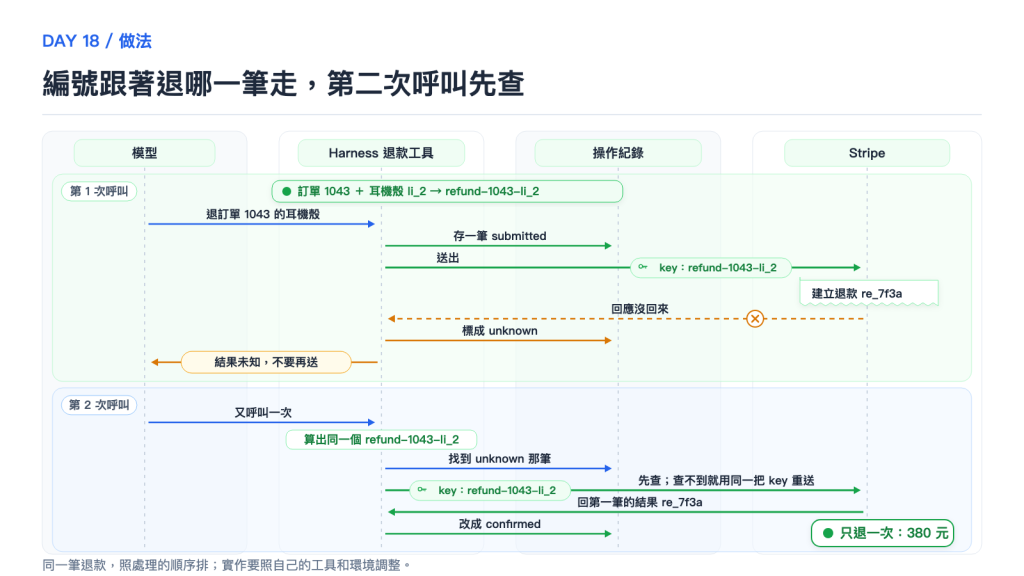This screenshot has width=1024, height=576.
Task: Click the 又呼叫一次 message label
Action: pyautogui.click(x=263, y=413)
